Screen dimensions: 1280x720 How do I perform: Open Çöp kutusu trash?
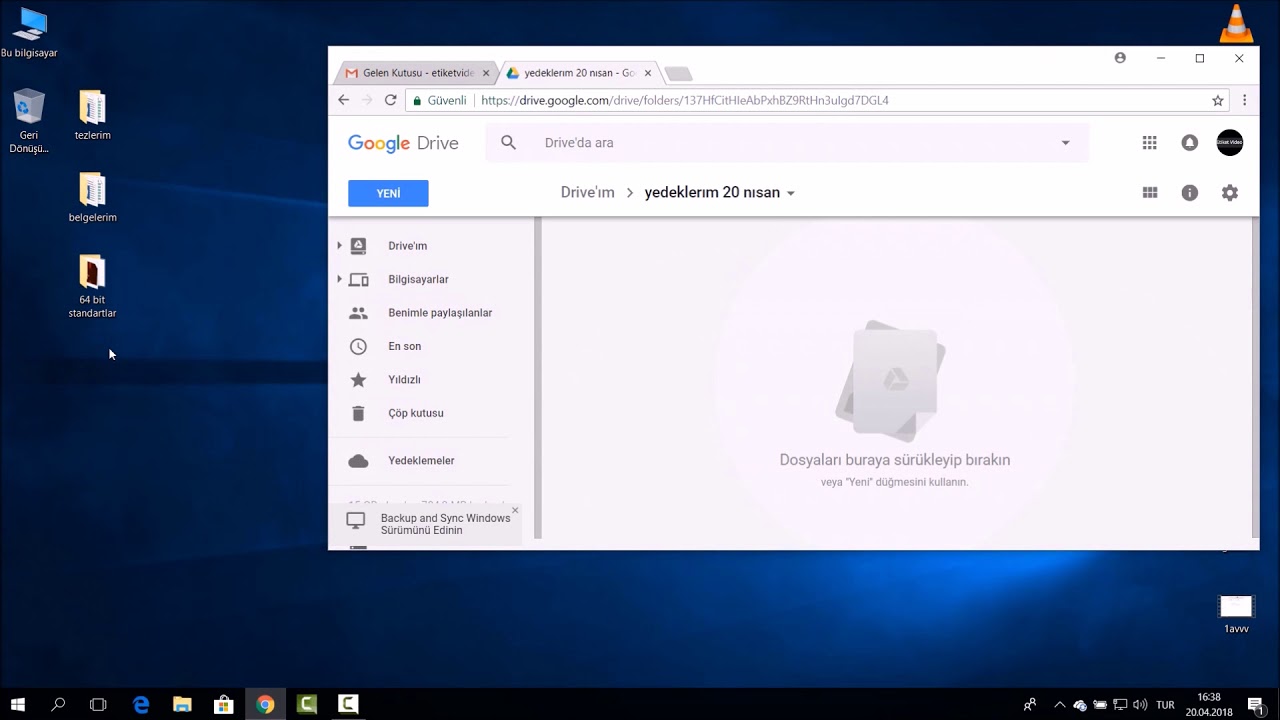tap(415, 413)
